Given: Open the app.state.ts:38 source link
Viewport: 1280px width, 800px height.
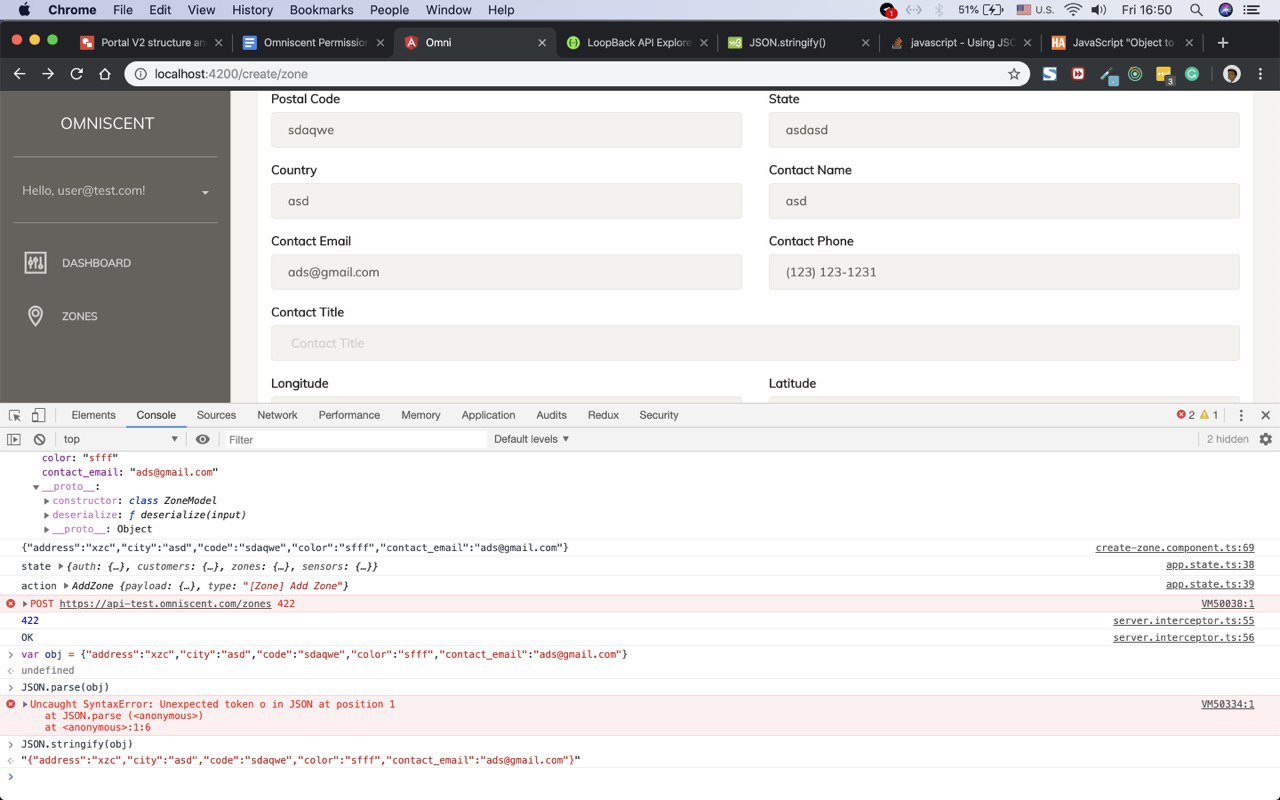Looking at the screenshot, I should pyautogui.click(x=1210, y=566).
